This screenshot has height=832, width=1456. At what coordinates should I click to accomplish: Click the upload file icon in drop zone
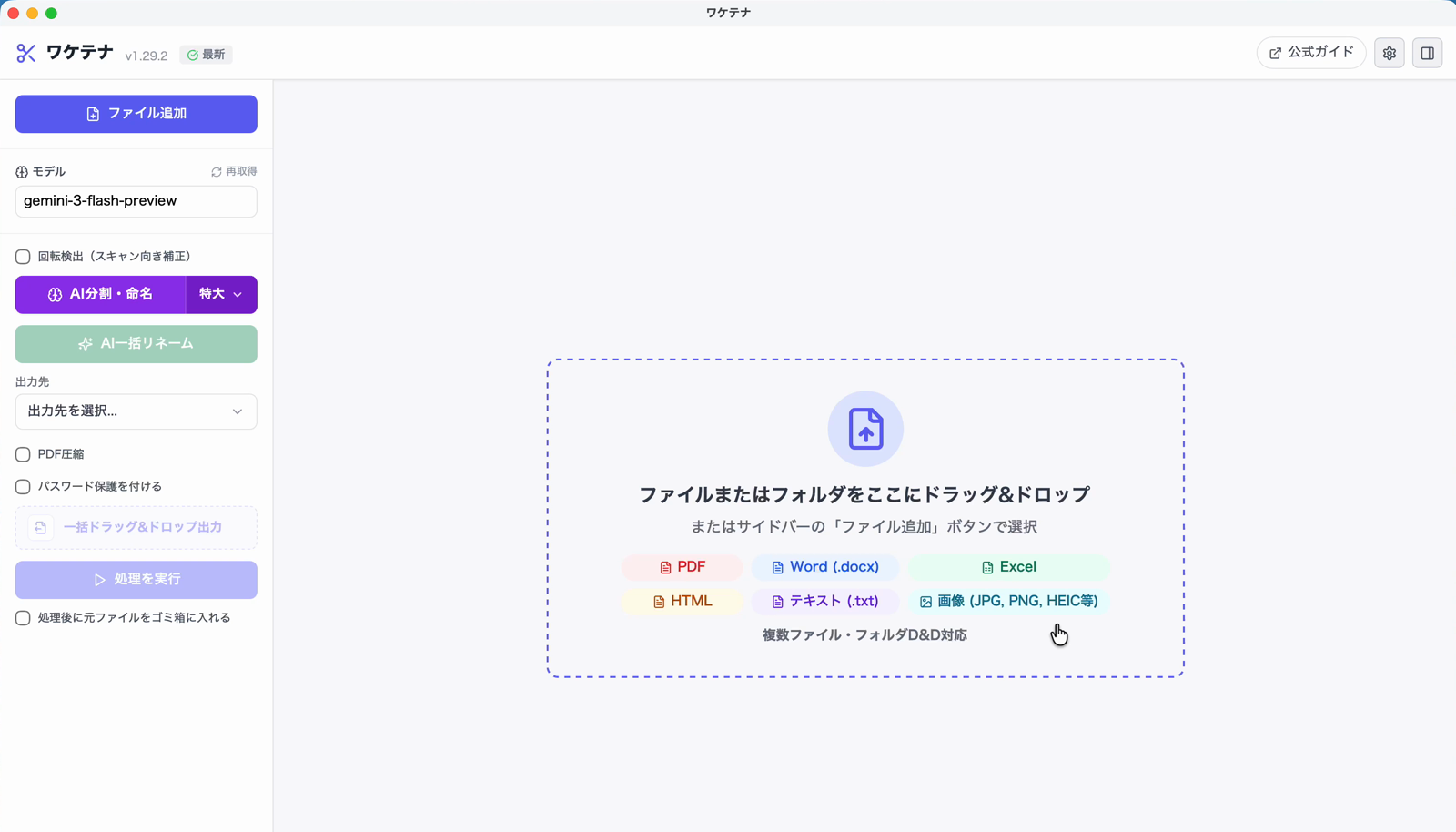pyautogui.click(x=865, y=429)
